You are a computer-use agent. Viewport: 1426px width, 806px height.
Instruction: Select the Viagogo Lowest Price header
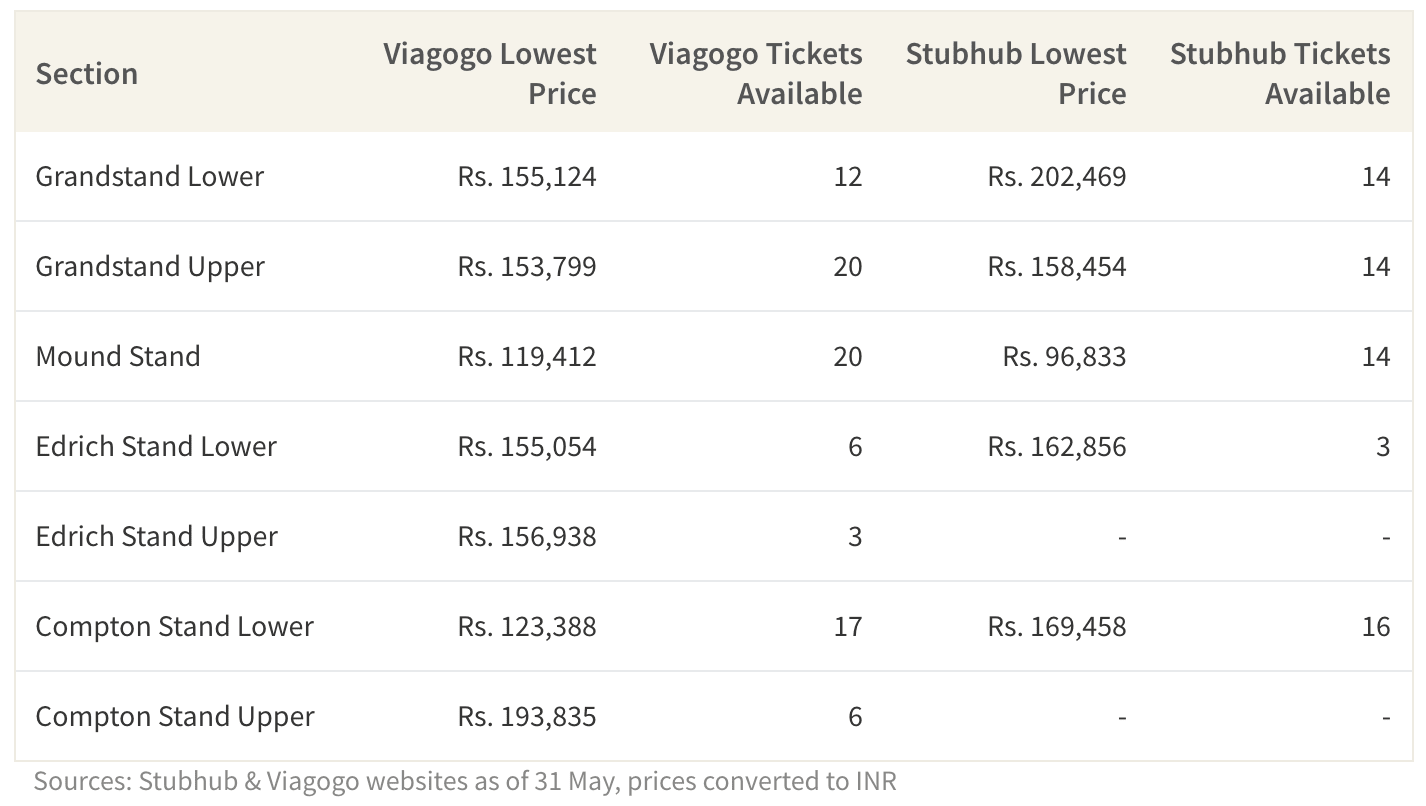point(490,73)
